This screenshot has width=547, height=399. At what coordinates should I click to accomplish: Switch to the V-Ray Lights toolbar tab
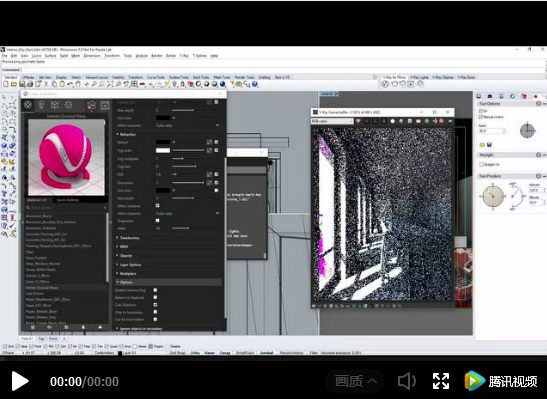(x=419, y=77)
